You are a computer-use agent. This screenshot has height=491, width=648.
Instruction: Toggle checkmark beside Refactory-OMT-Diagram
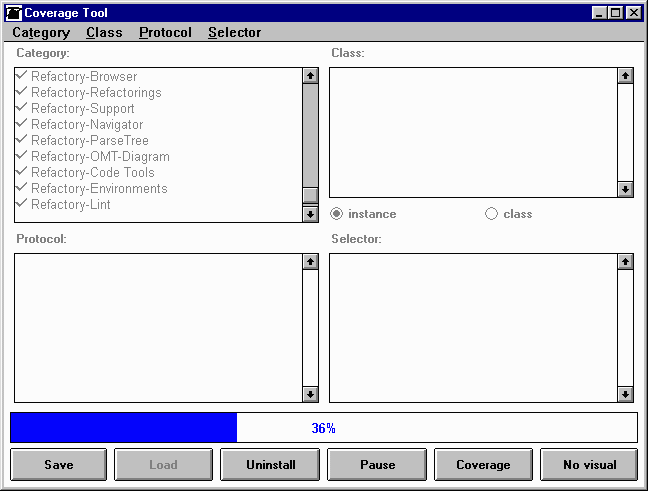point(21,155)
